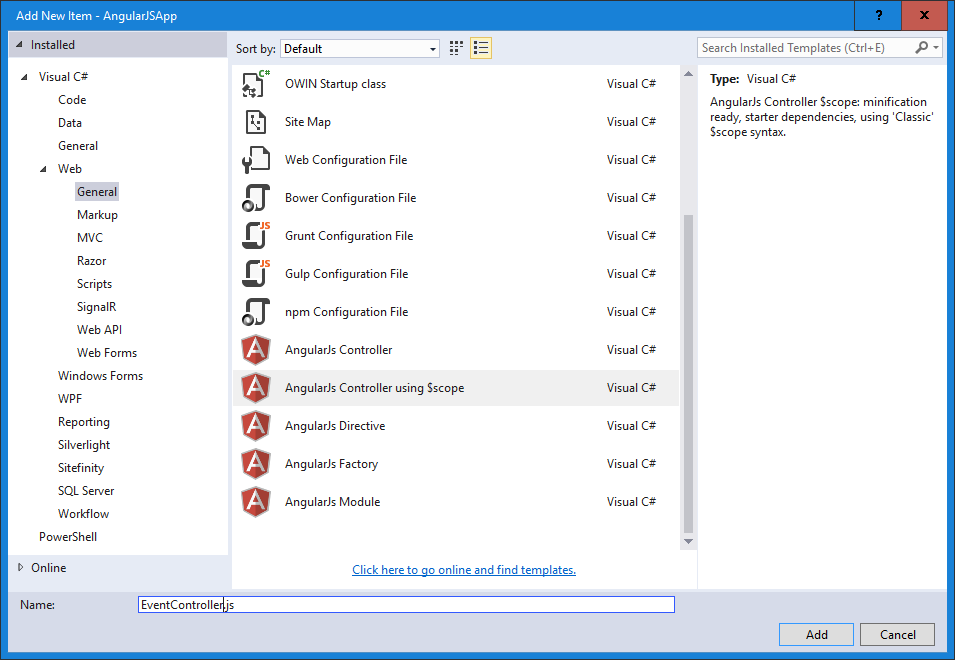Select the Razor category

91,261
